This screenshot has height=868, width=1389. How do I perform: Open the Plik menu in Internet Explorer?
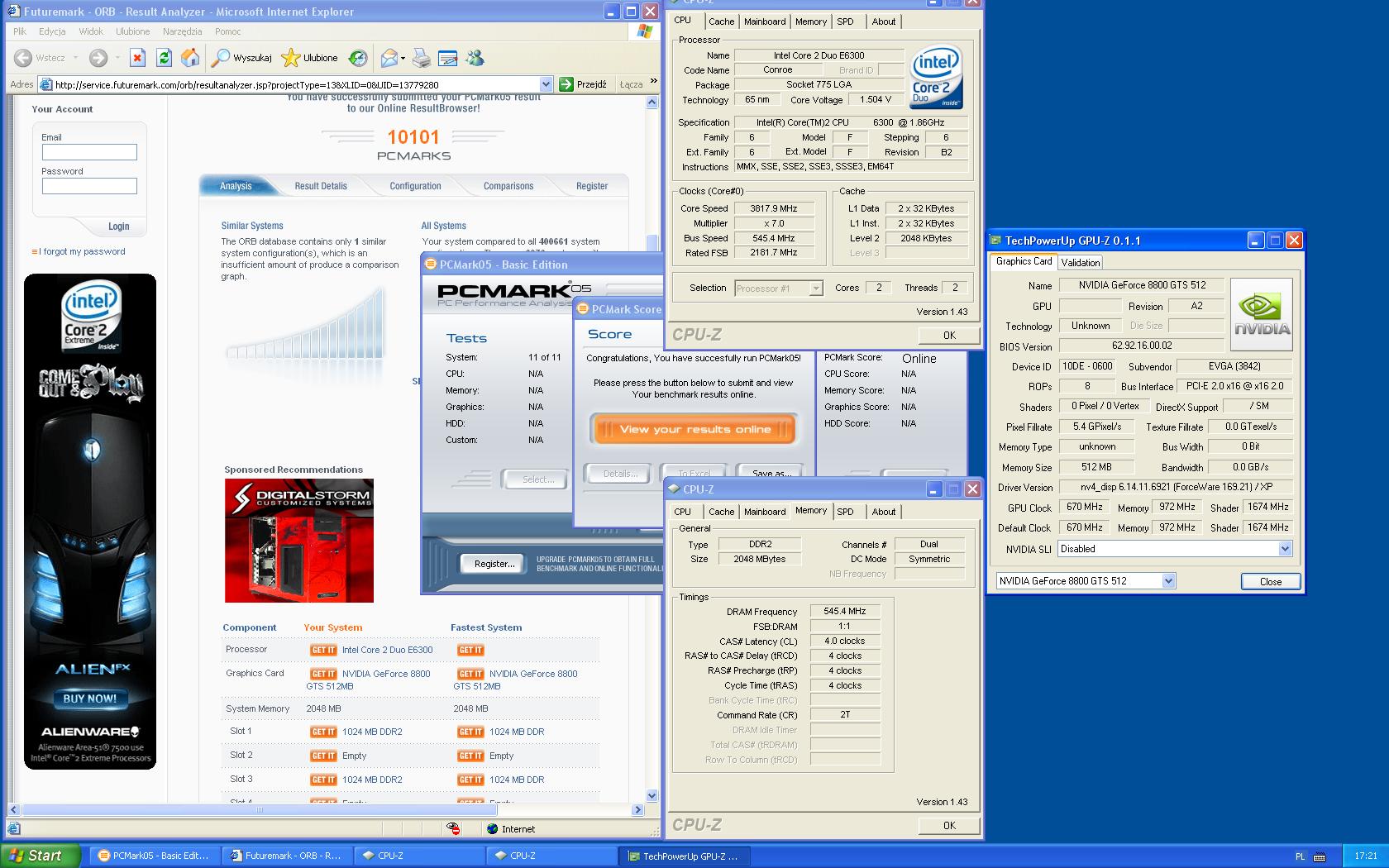click(x=20, y=31)
